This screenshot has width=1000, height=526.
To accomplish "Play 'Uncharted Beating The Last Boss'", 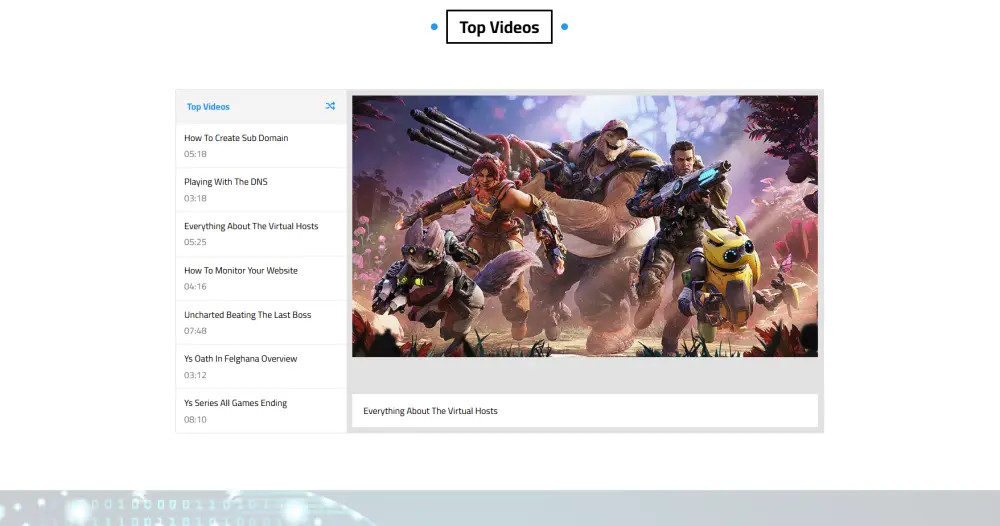I will [x=261, y=323].
